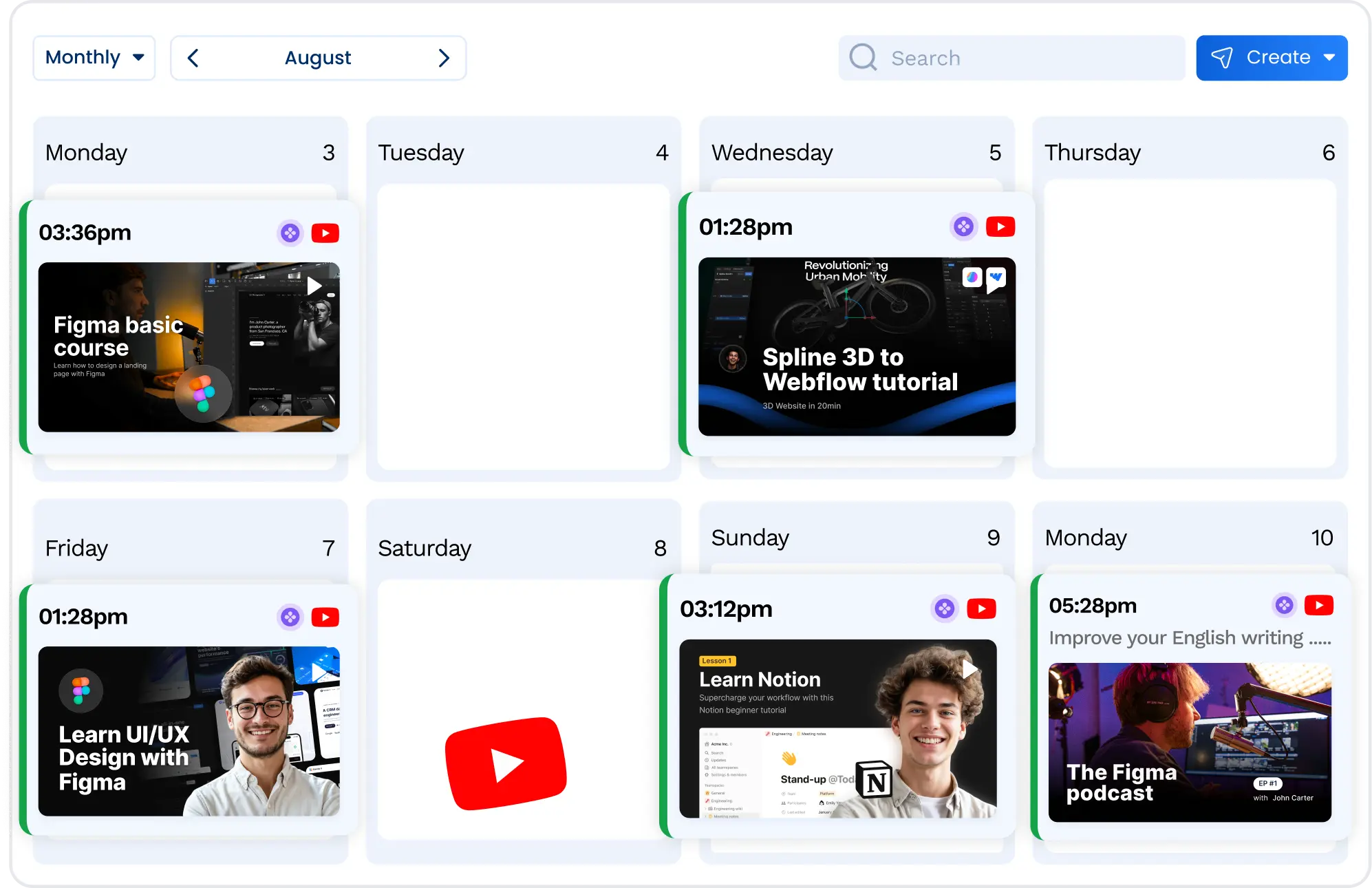Click the purple platform icon on the Learn Notion event
The width and height of the screenshot is (1372, 888).
[x=945, y=609]
